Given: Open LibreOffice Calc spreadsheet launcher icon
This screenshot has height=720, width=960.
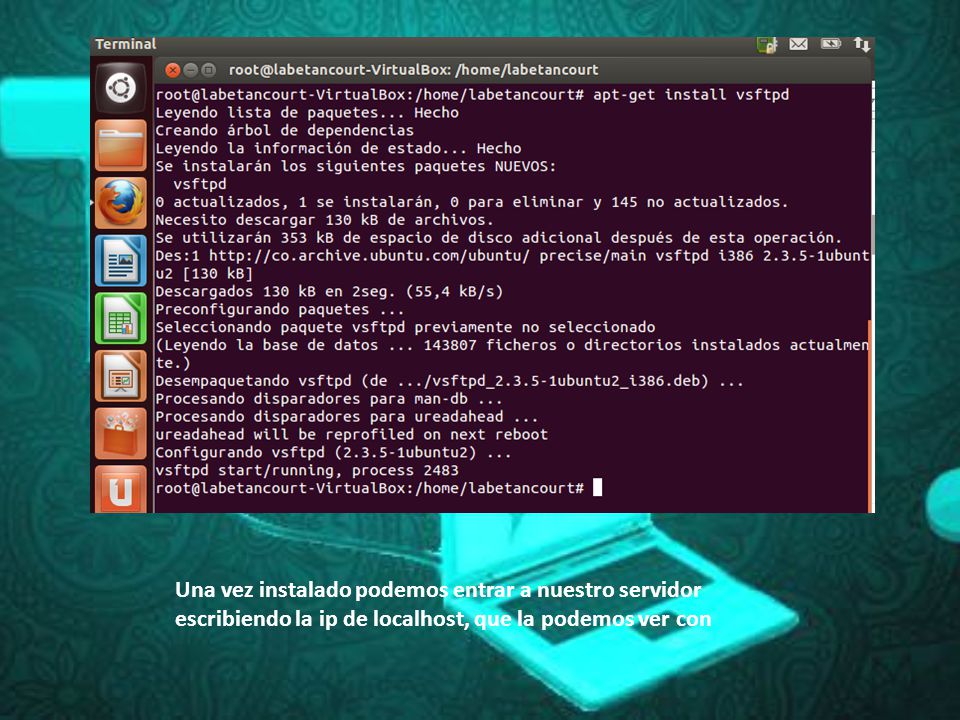Looking at the screenshot, I should tap(121, 318).
